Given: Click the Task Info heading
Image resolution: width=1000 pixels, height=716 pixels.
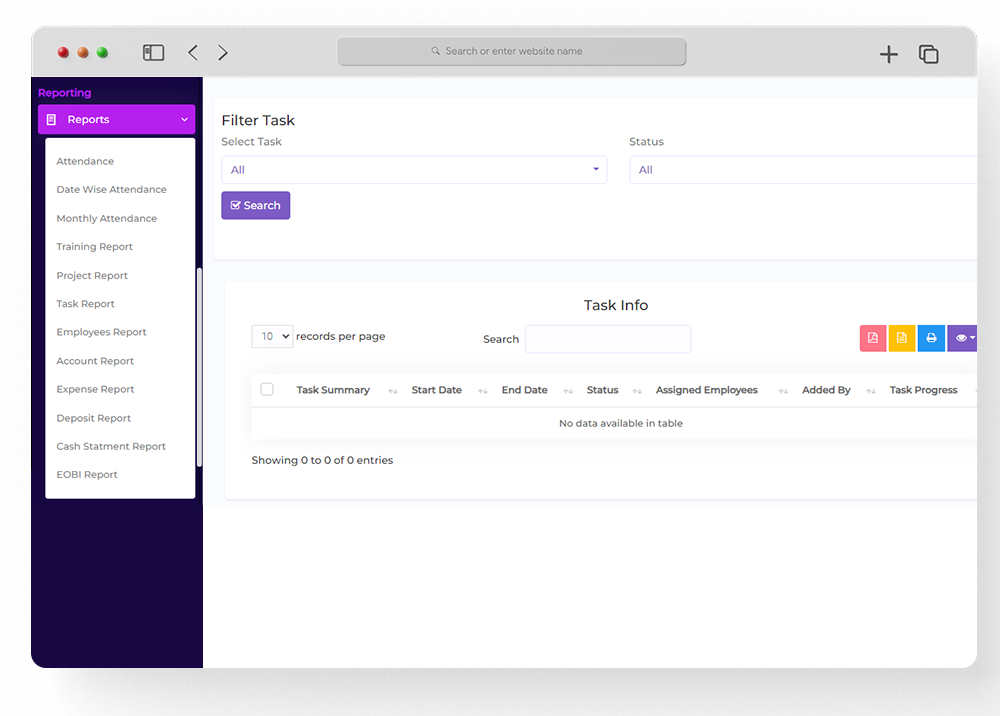Looking at the screenshot, I should pyautogui.click(x=615, y=305).
